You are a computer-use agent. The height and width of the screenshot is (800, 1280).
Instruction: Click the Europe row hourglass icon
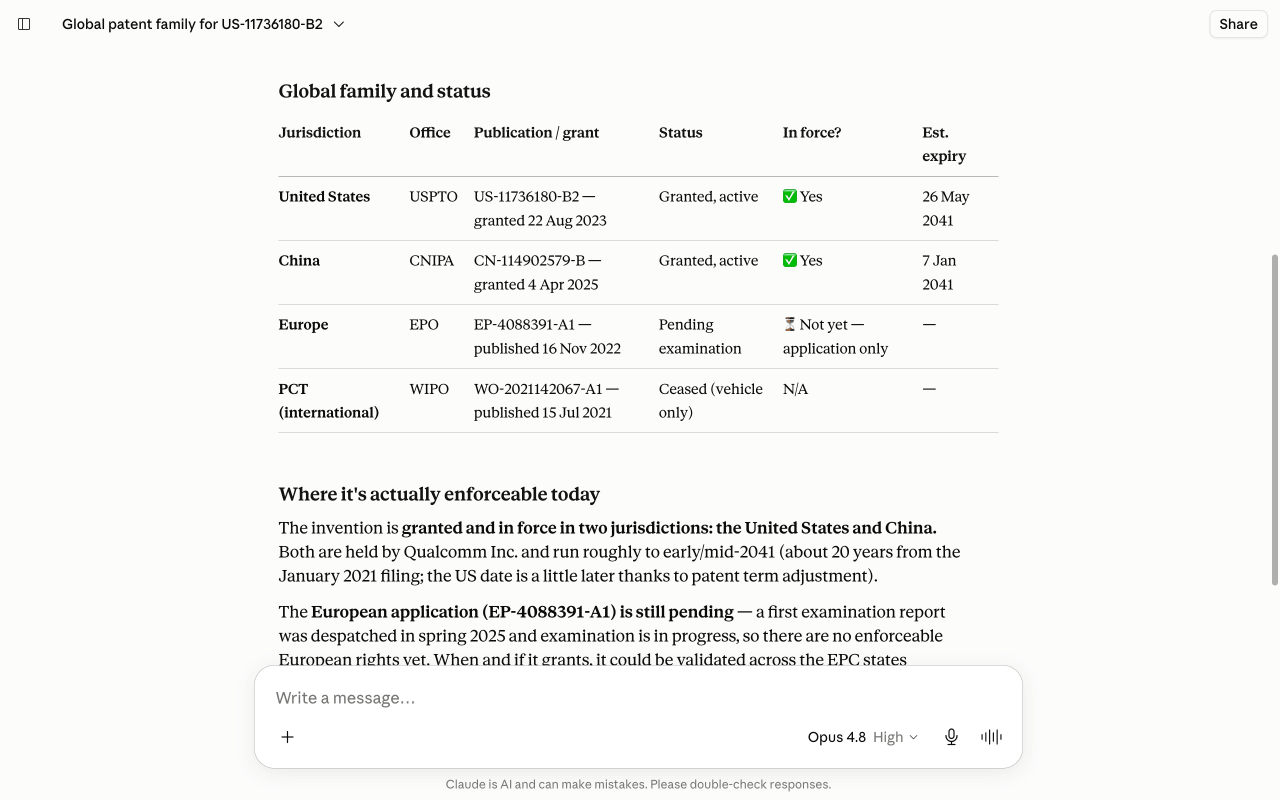point(790,325)
